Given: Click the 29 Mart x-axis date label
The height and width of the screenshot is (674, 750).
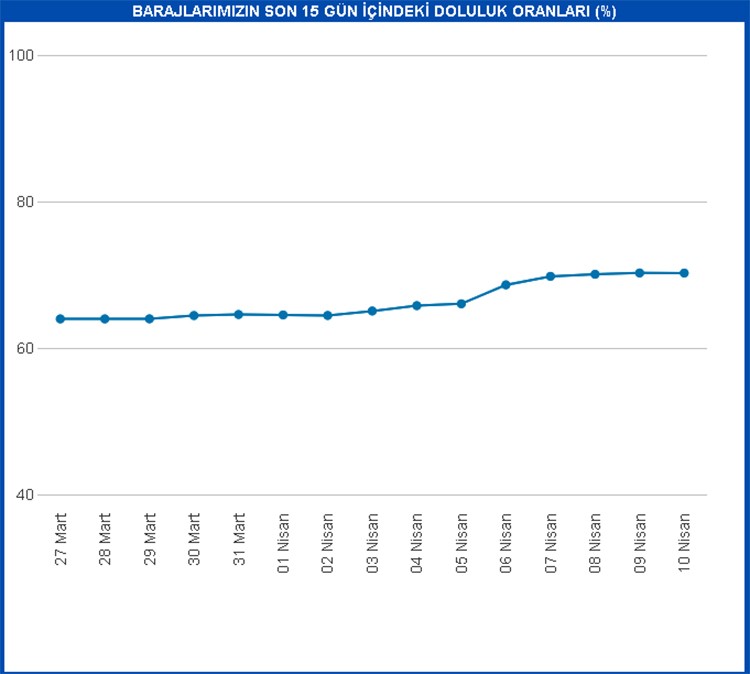Looking at the screenshot, I should click(150, 540).
